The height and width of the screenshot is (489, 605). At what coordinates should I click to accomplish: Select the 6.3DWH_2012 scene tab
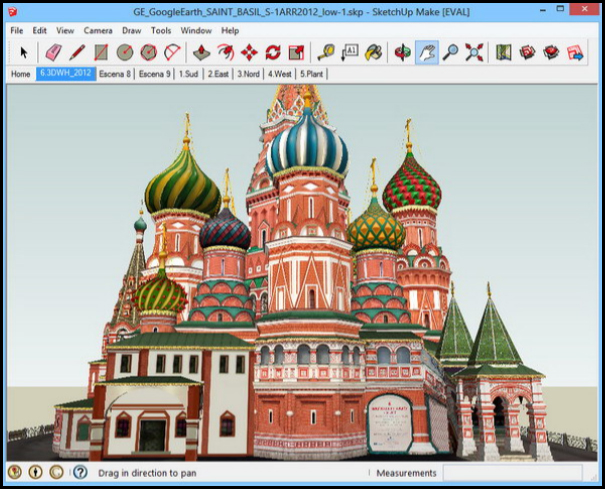[x=66, y=74]
